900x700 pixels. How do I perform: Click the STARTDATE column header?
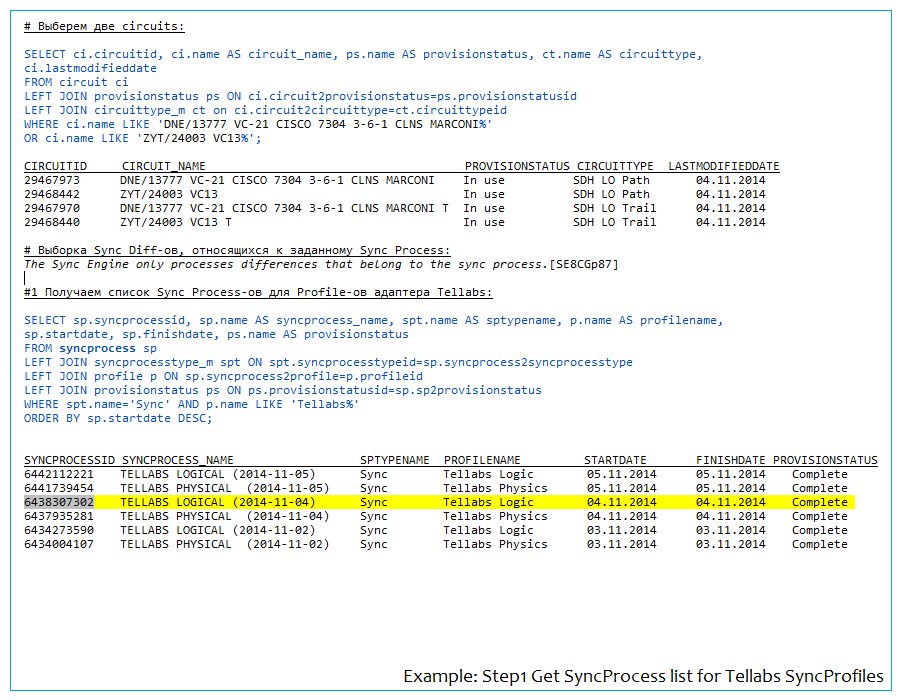coord(615,460)
